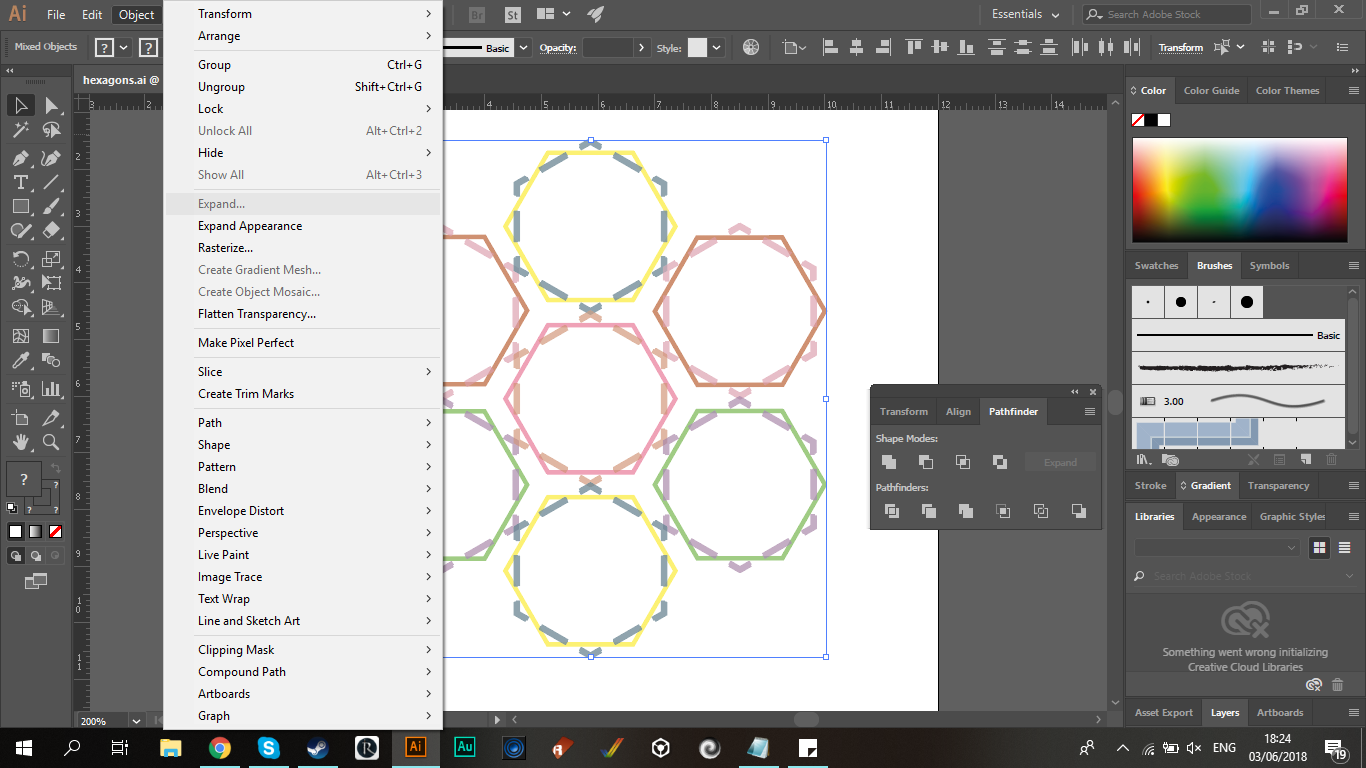
Task: Open the Arrange Documents dropdown
Action: tap(552, 14)
